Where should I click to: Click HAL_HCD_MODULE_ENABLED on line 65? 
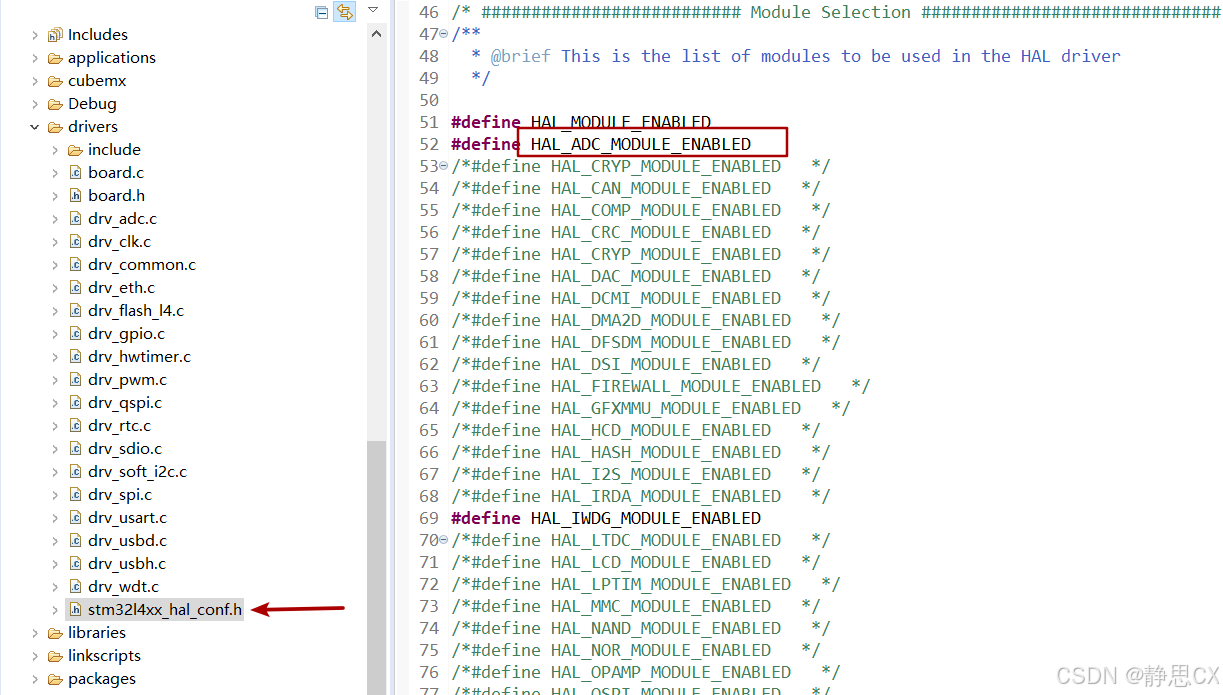click(x=660, y=430)
